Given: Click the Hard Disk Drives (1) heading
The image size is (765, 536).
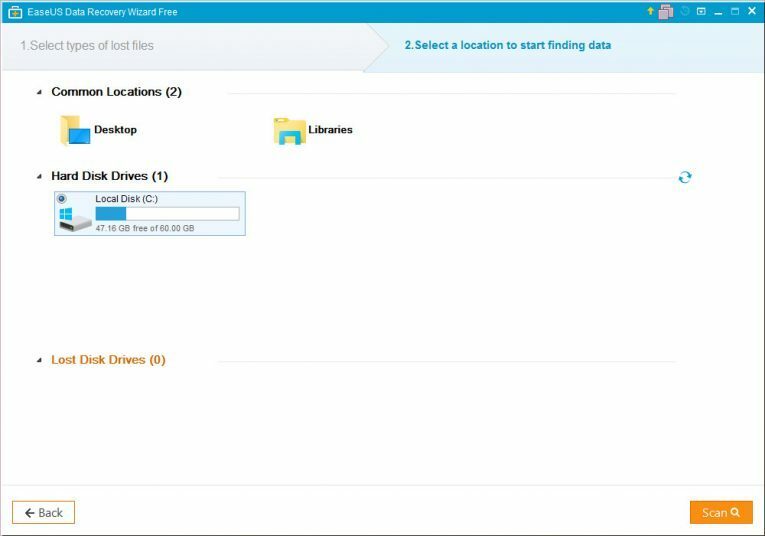Looking at the screenshot, I should tap(110, 176).
